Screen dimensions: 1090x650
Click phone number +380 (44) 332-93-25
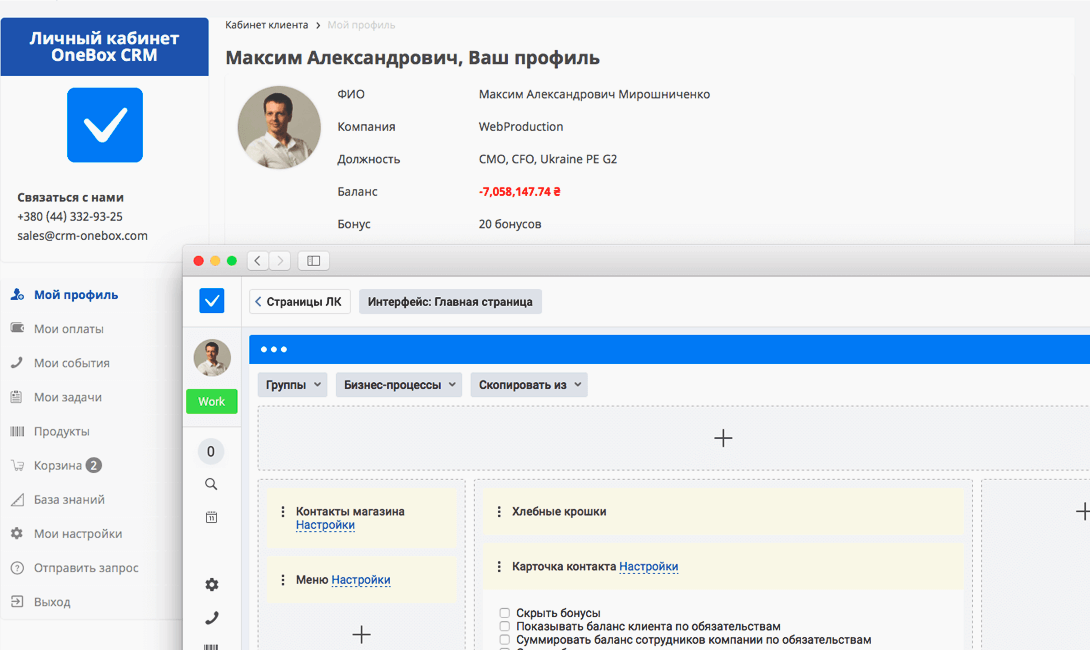pos(70,216)
